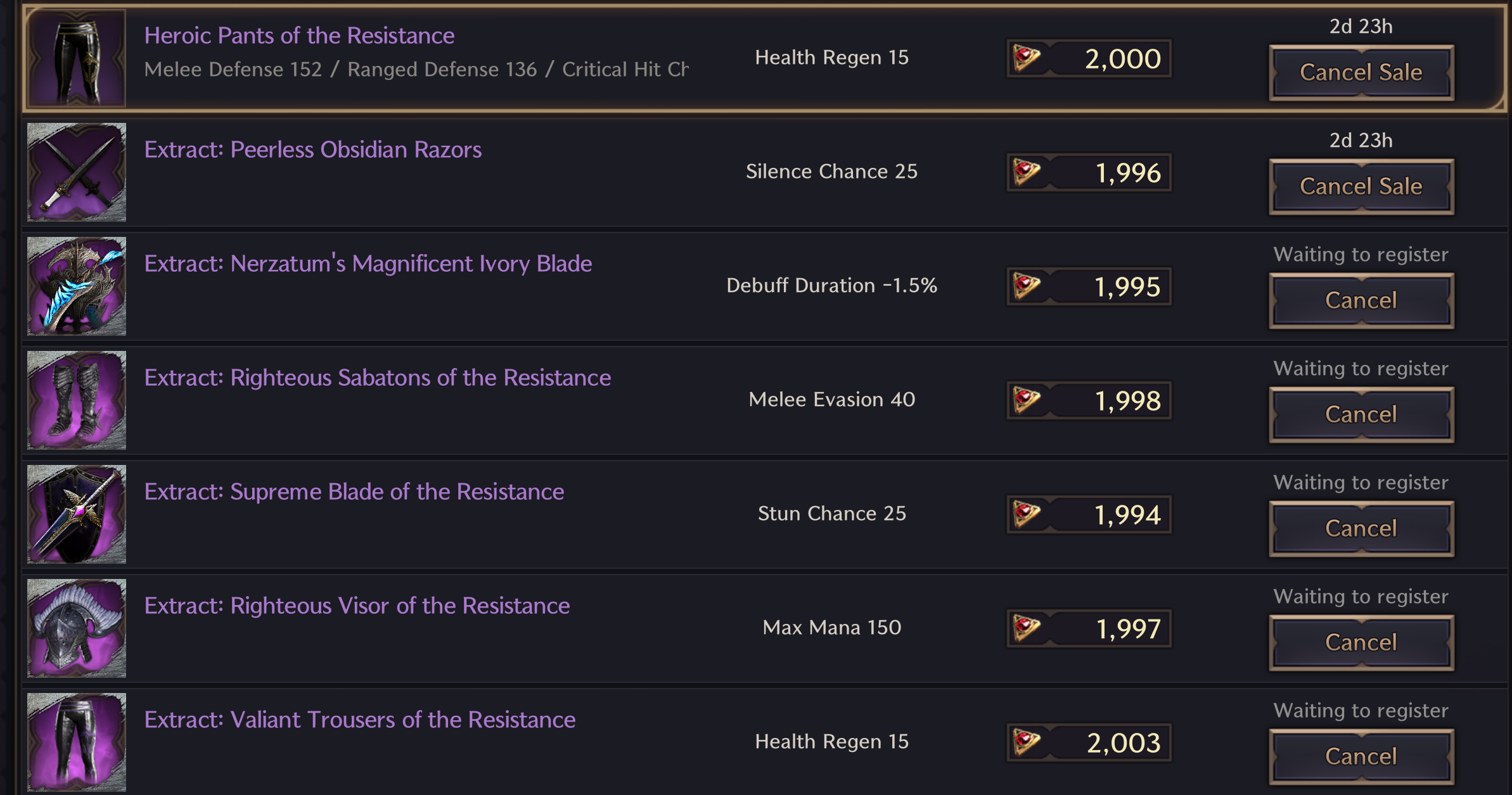Click the 1,996 price field
1512x795 pixels.
click(1089, 172)
